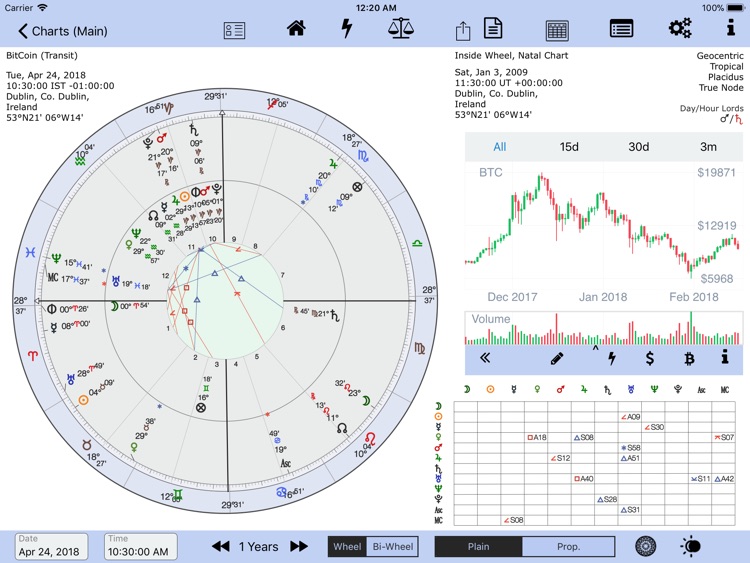This screenshot has width=750, height=563.
Task: Switch to dollar currency icon
Action: 650,358
